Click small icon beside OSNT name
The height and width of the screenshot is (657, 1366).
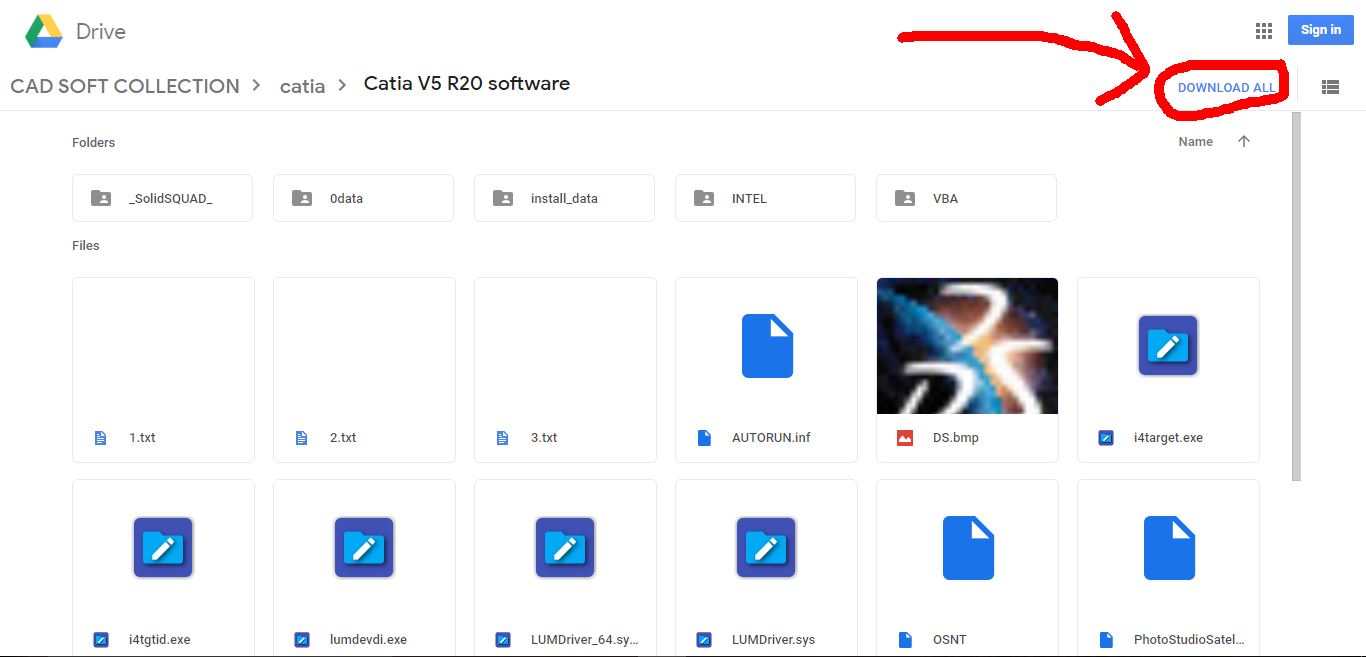pos(905,639)
